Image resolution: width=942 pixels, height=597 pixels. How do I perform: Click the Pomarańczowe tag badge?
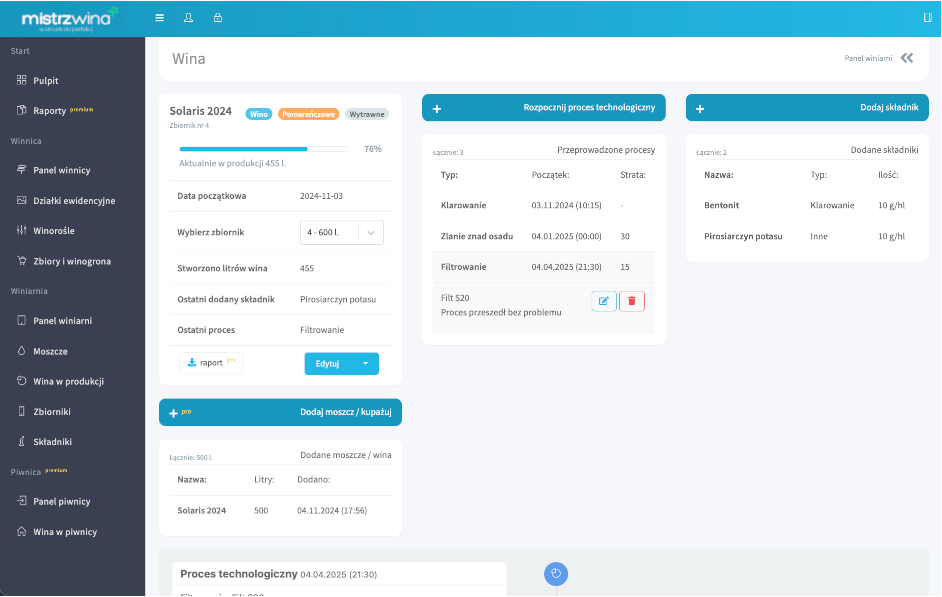coord(309,114)
